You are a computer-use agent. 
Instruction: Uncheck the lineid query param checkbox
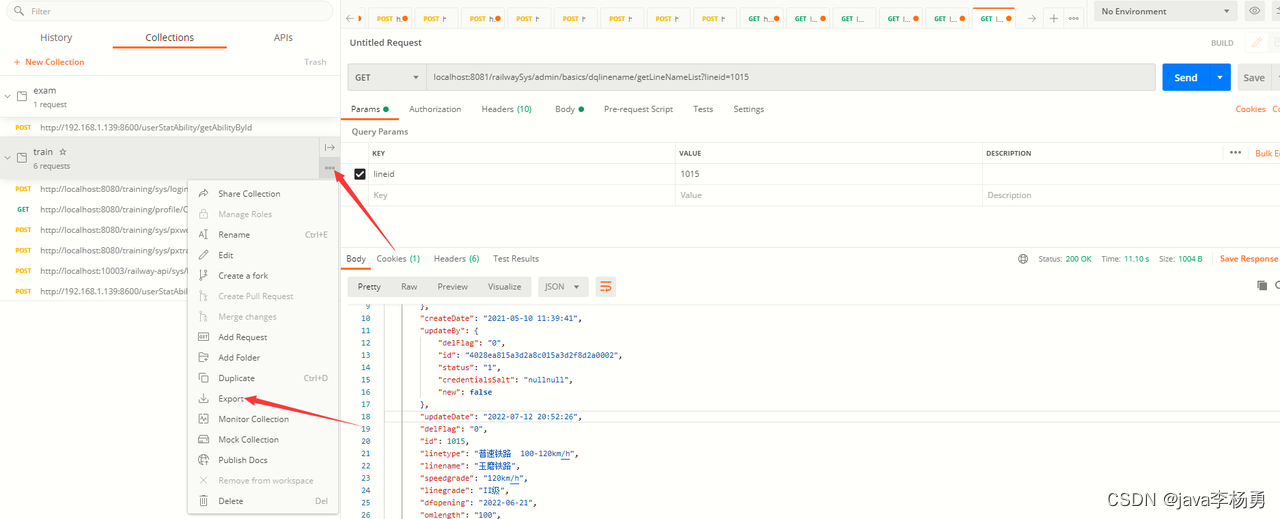[x=360, y=174]
